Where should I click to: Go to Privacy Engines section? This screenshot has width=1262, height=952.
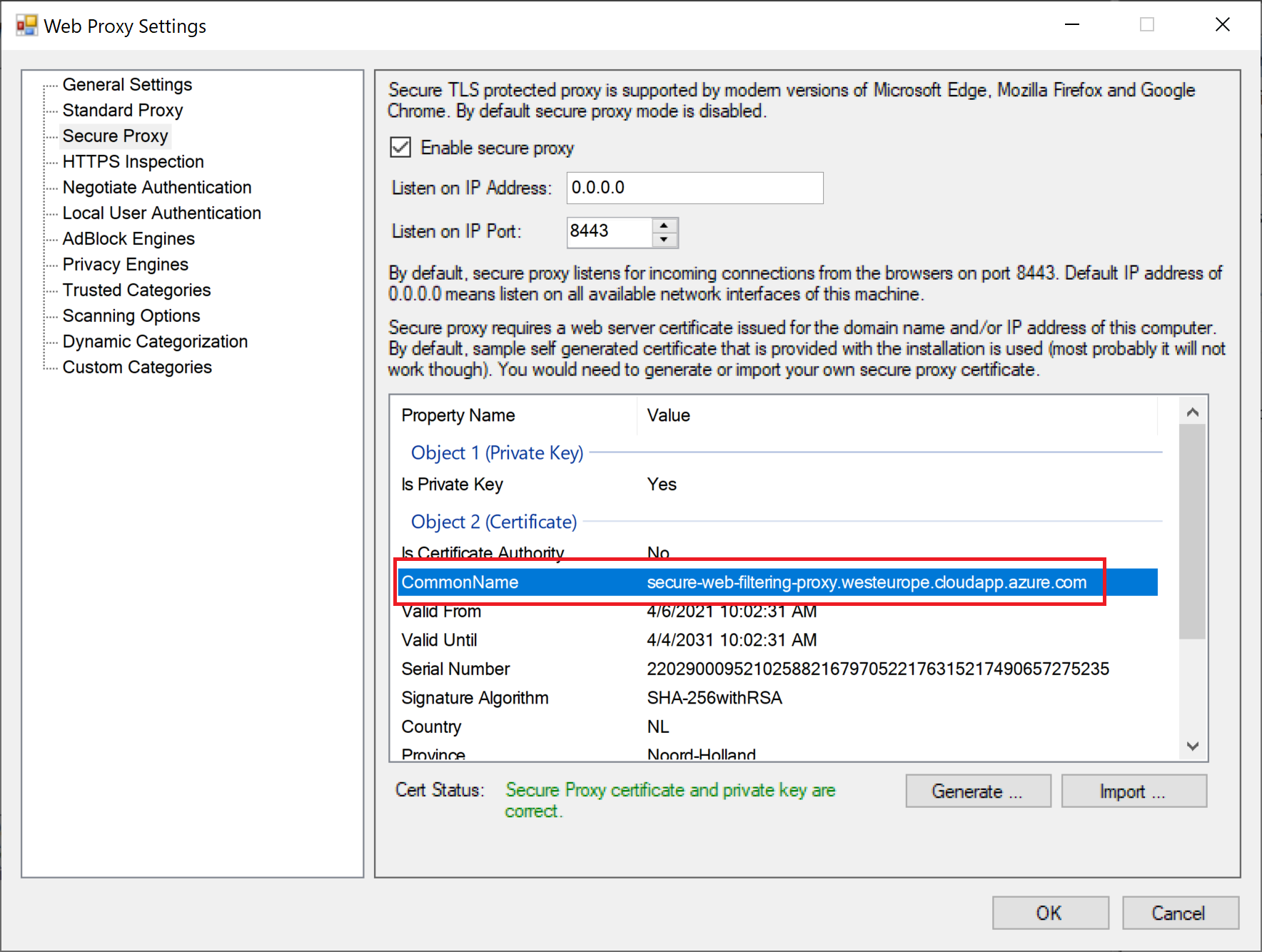[x=126, y=264]
